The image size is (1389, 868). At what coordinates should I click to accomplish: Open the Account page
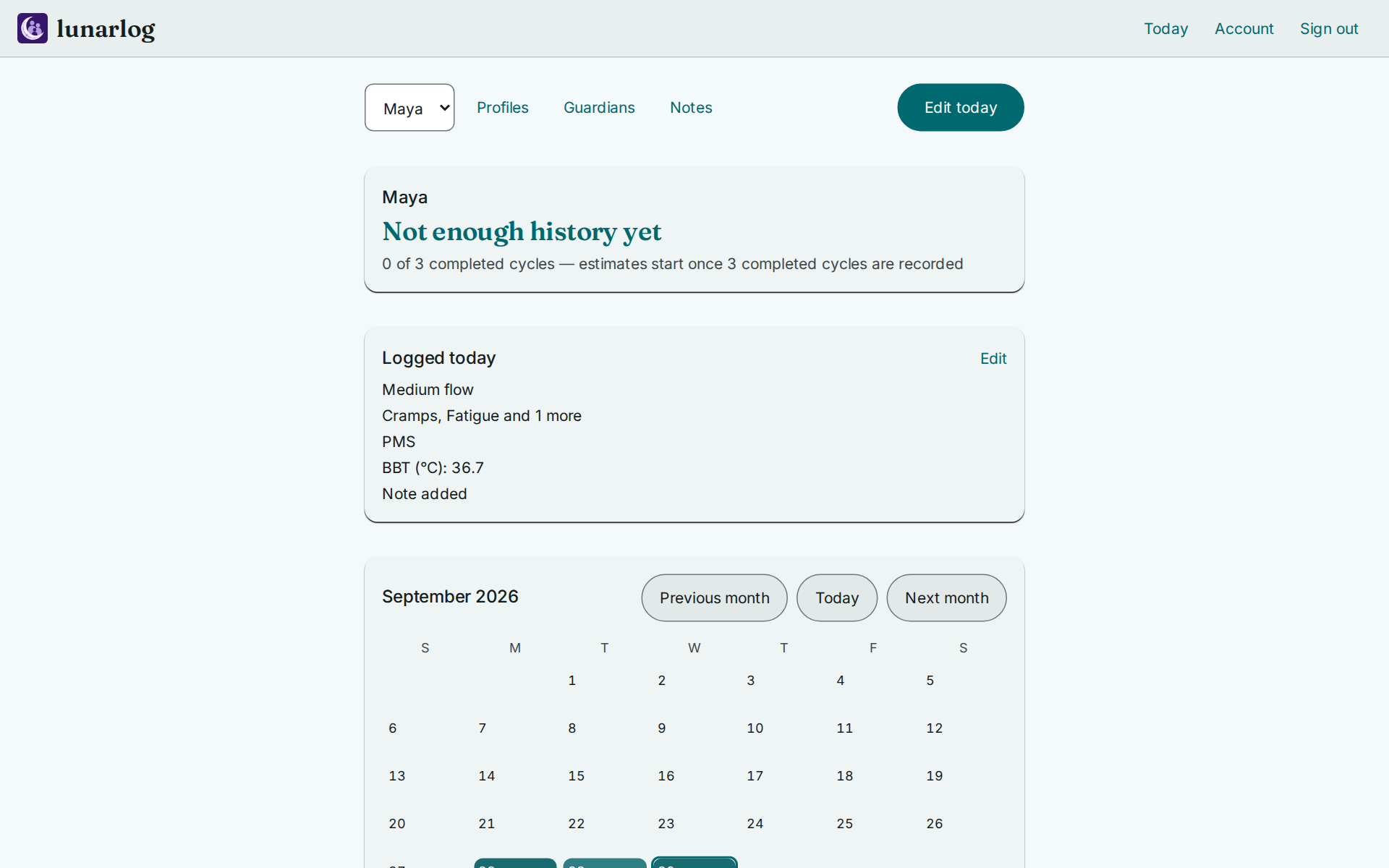point(1244,29)
